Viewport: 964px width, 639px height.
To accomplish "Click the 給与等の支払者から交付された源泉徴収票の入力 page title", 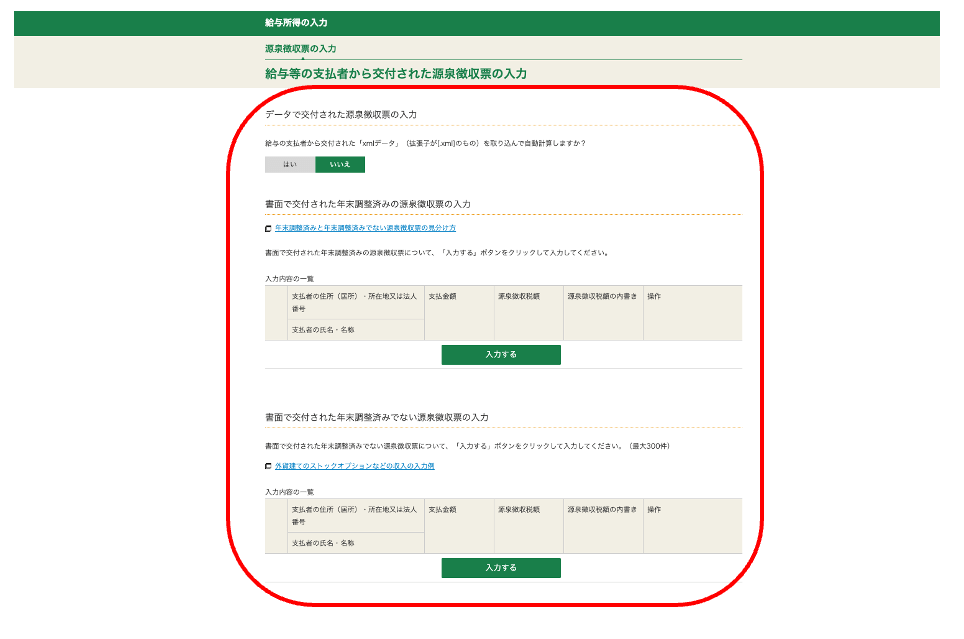I will (395, 74).
